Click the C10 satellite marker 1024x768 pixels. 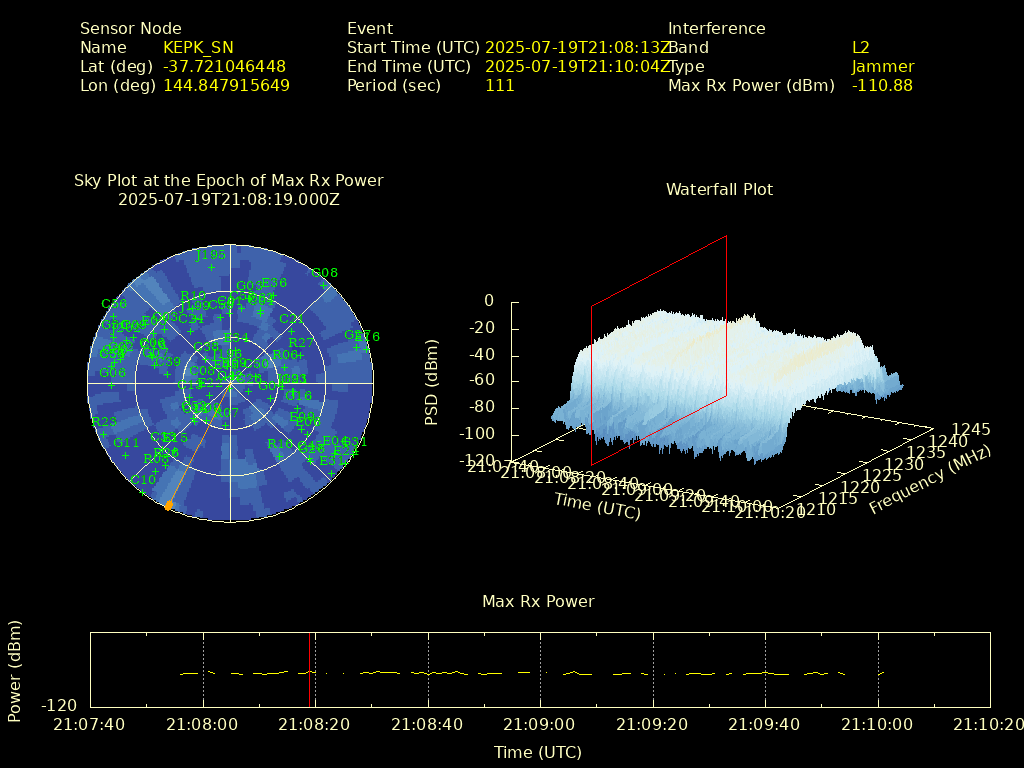(x=143, y=492)
